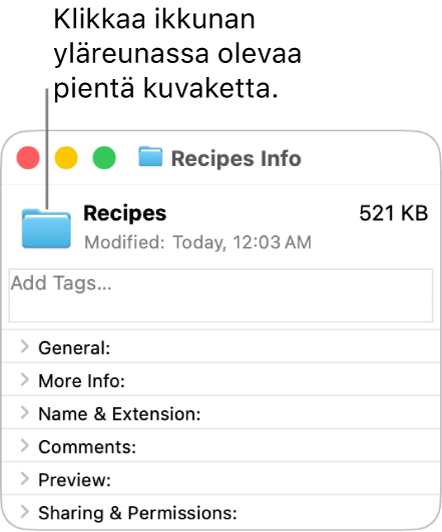Click the Comments: section label
Screen dimensions: 442x532
pos(87,447)
